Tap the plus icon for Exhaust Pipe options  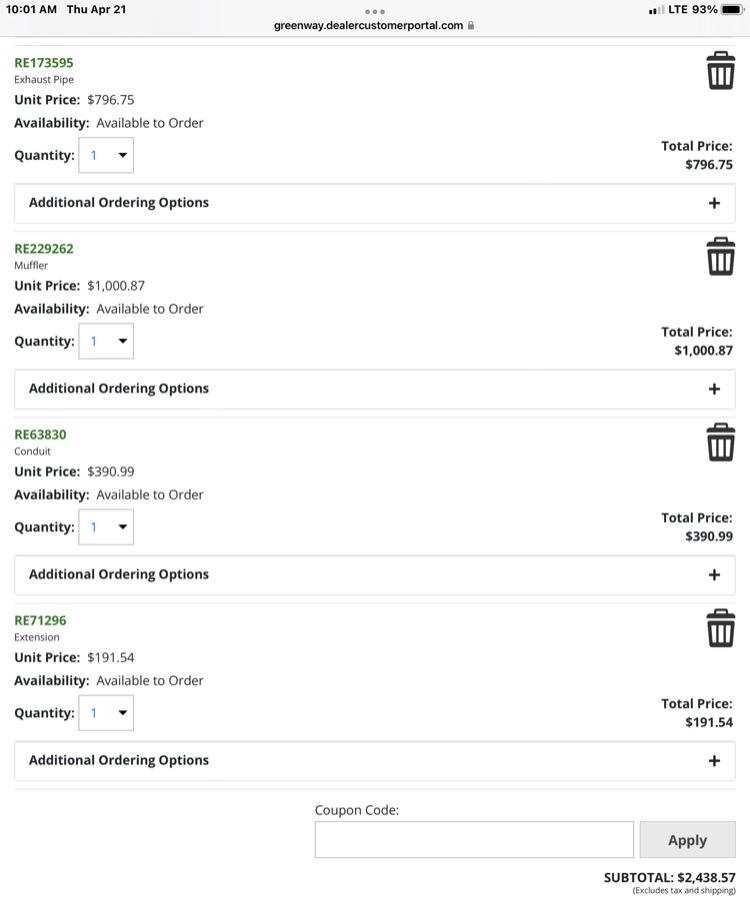714,203
